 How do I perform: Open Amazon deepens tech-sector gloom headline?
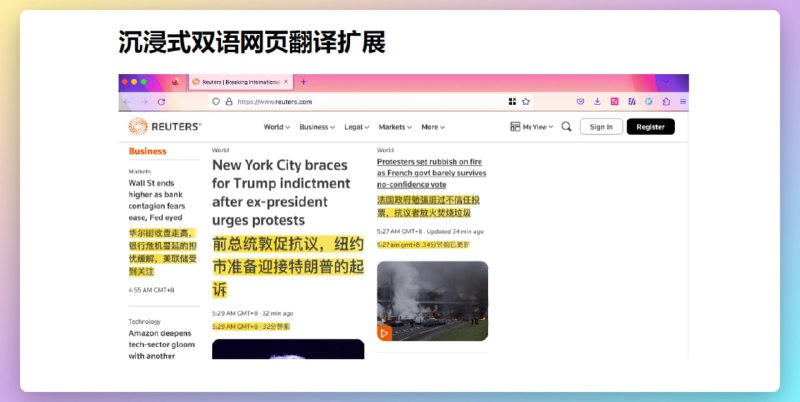162,344
